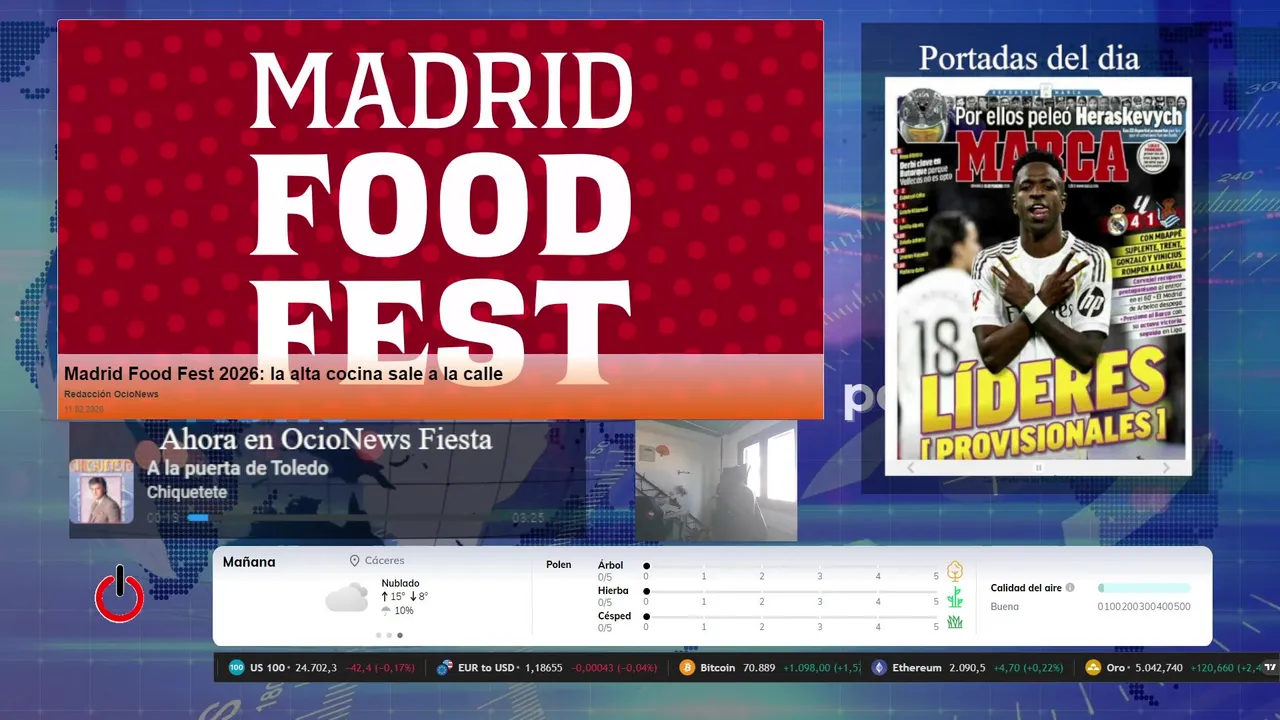The height and width of the screenshot is (720, 1280).
Task: Select the second weather carousel dot
Action: 389,635
